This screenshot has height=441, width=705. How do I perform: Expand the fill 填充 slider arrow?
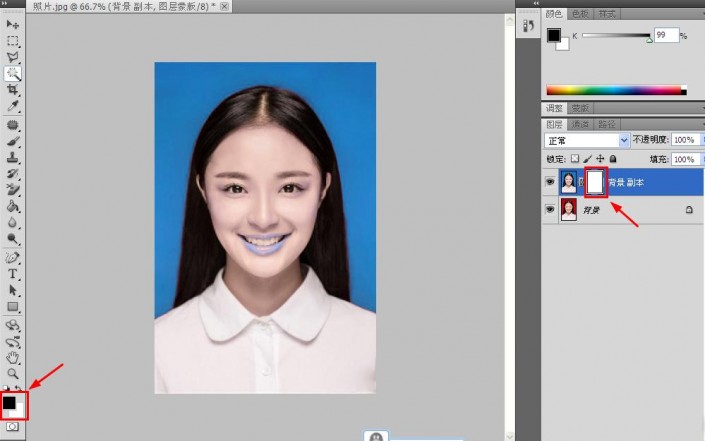[x=700, y=159]
